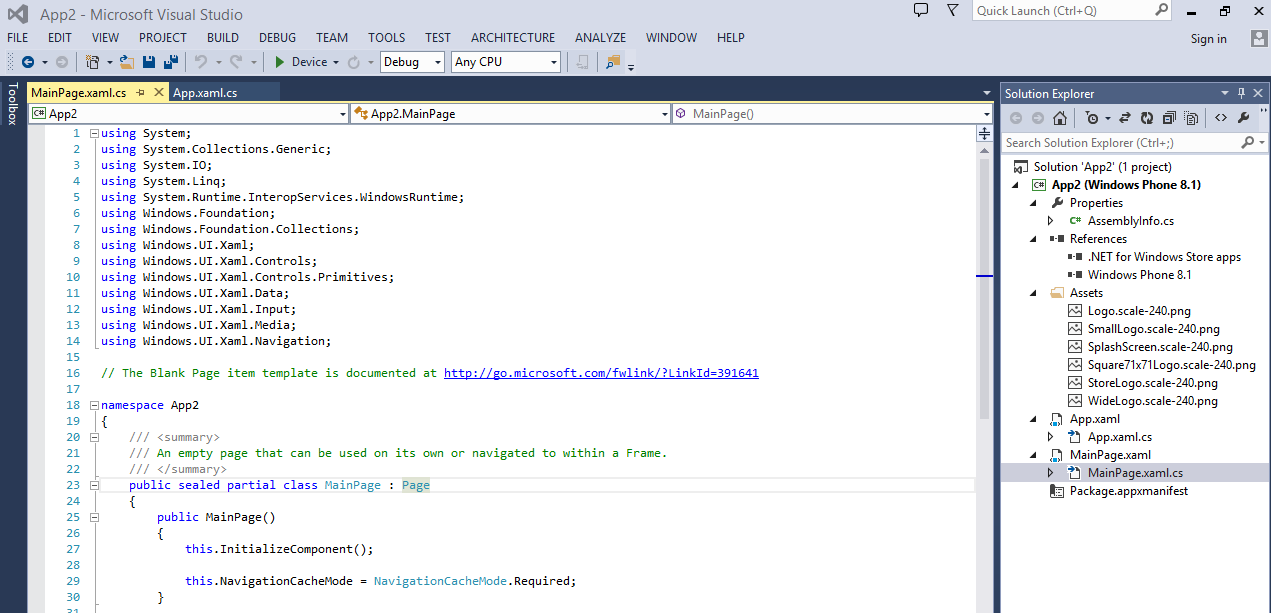This screenshot has height=613, width=1271.
Task: Toggle Sync with Active Document
Action: point(1125,118)
